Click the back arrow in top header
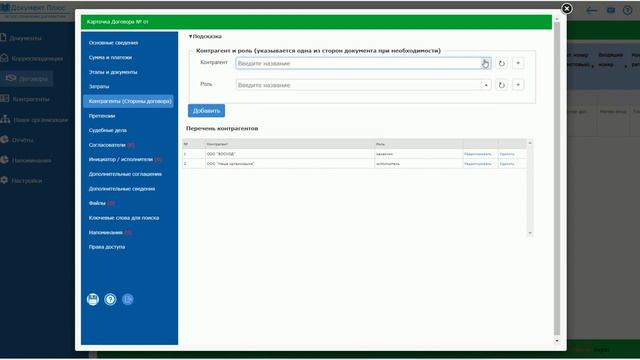The height and width of the screenshot is (360, 640). pos(591,11)
